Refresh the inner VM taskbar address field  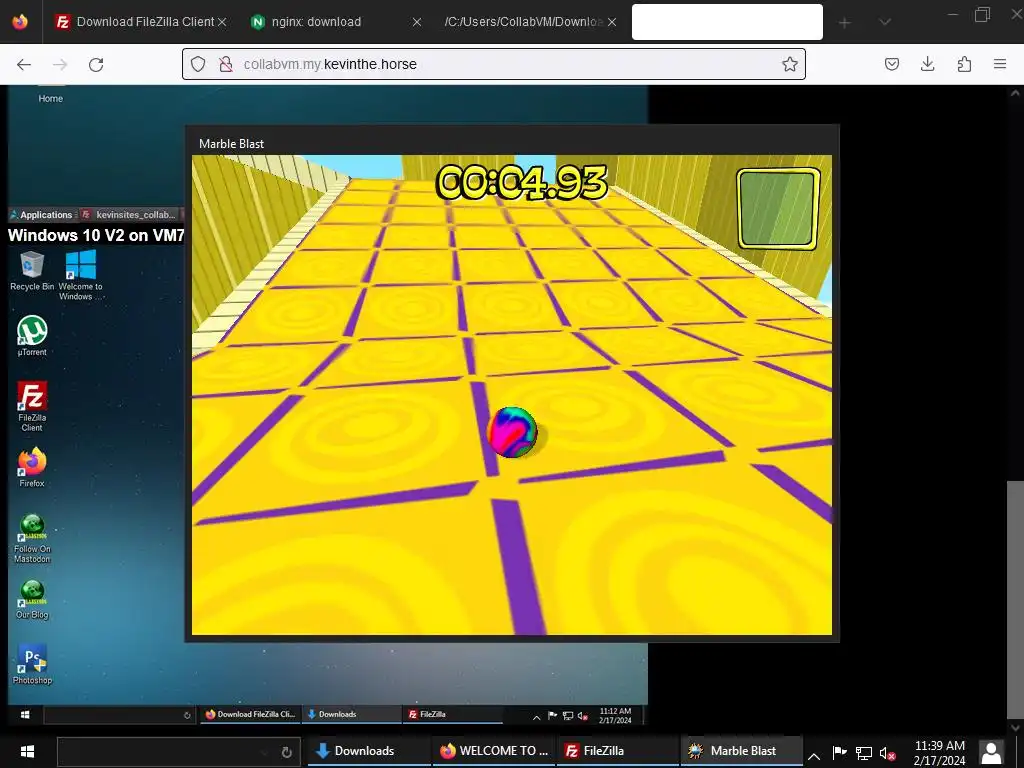click(187, 715)
